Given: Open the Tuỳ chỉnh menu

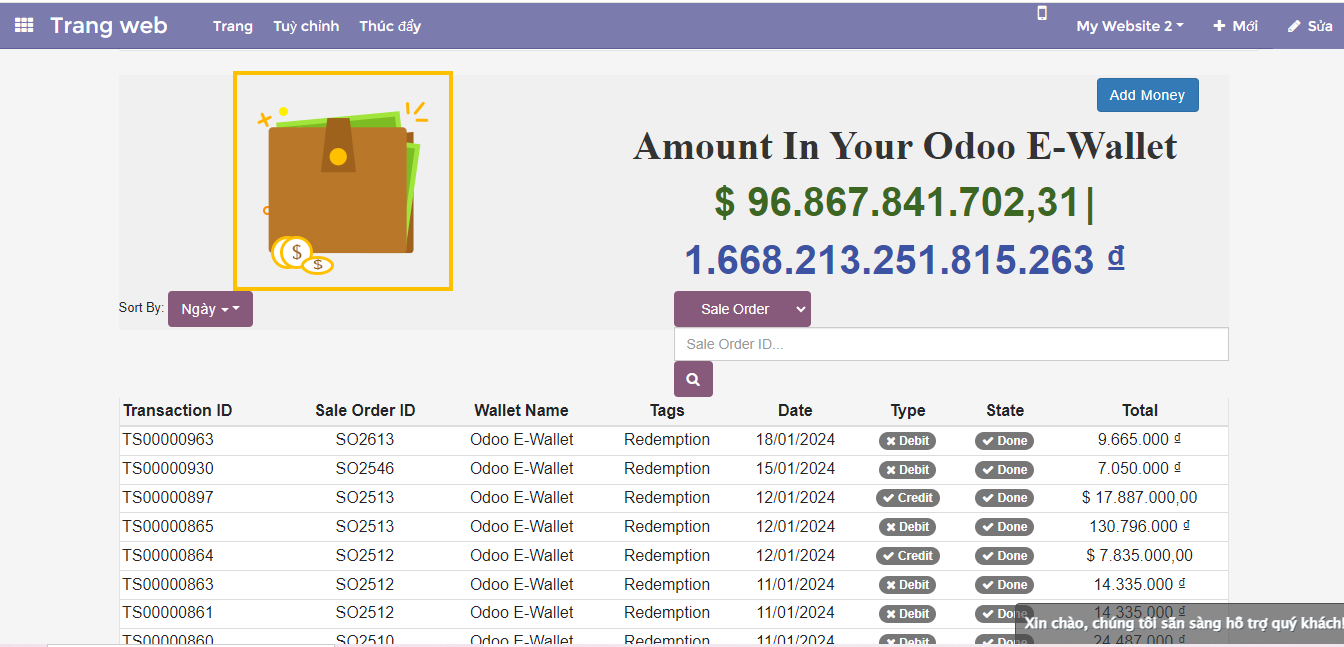Looking at the screenshot, I should pyautogui.click(x=306, y=26).
